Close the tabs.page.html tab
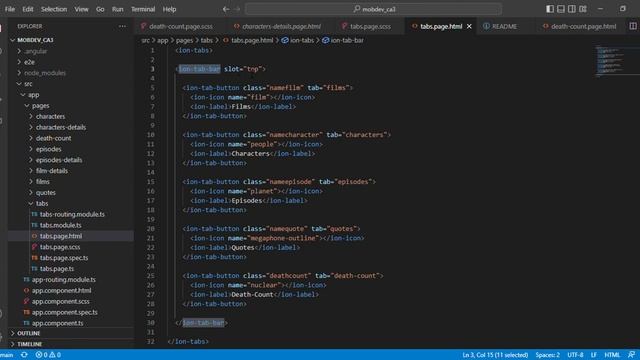This screenshot has height=360, width=640. (x=469, y=26)
